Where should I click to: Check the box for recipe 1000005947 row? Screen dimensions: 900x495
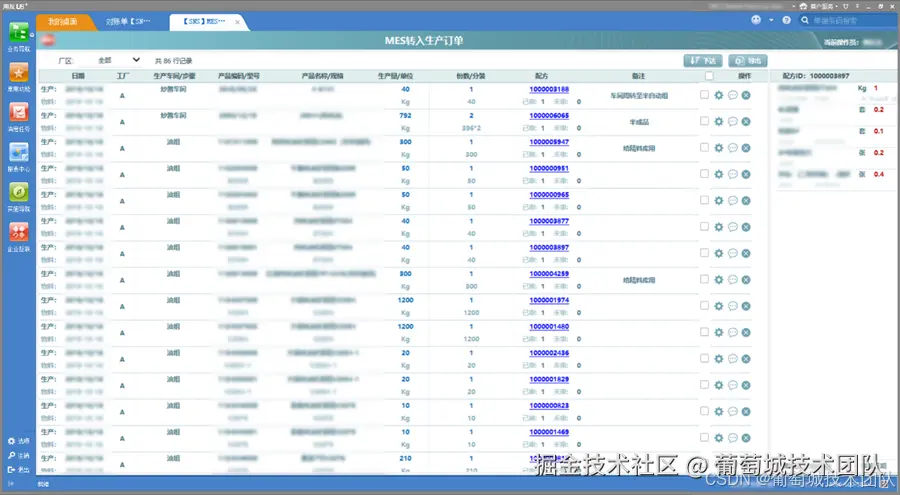704,148
